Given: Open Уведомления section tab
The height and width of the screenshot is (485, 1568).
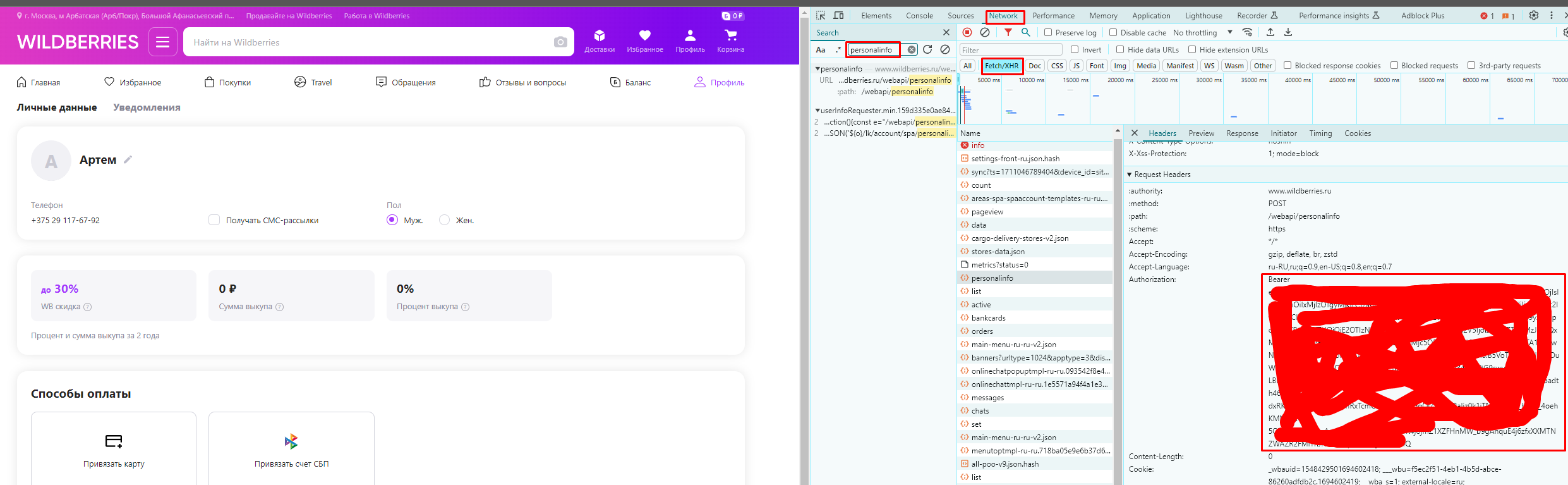Looking at the screenshot, I should tap(147, 107).
